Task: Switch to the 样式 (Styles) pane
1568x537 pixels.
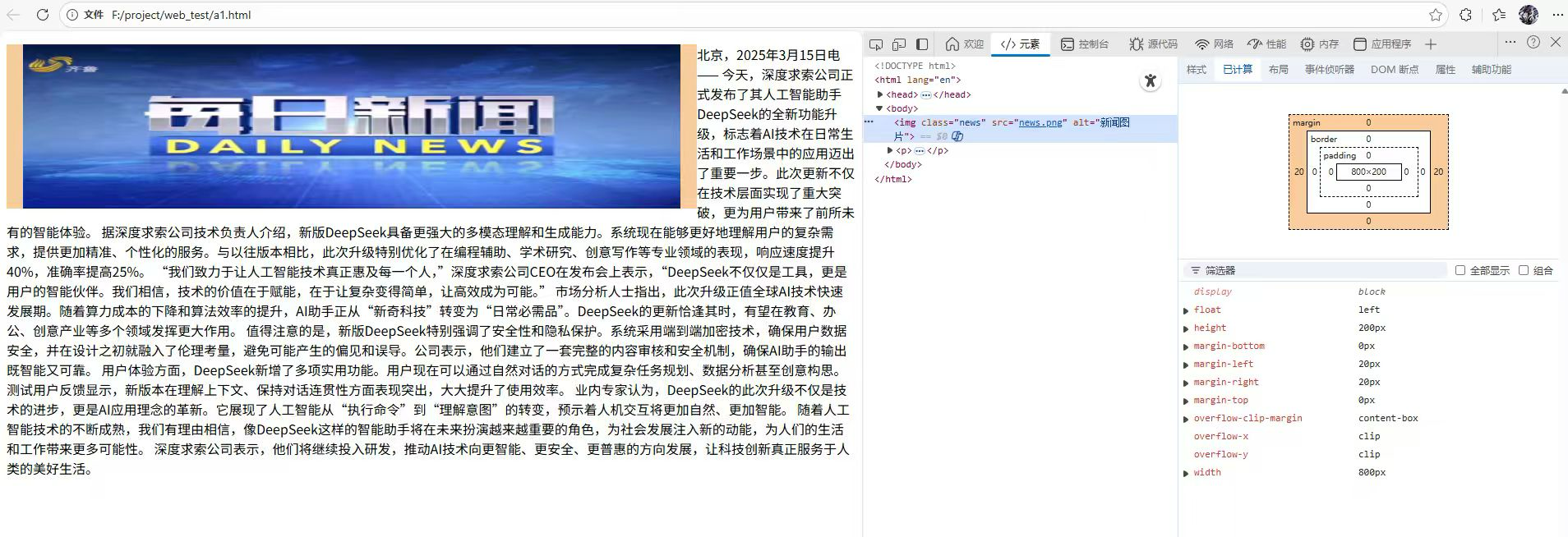Action: [1197, 70]
